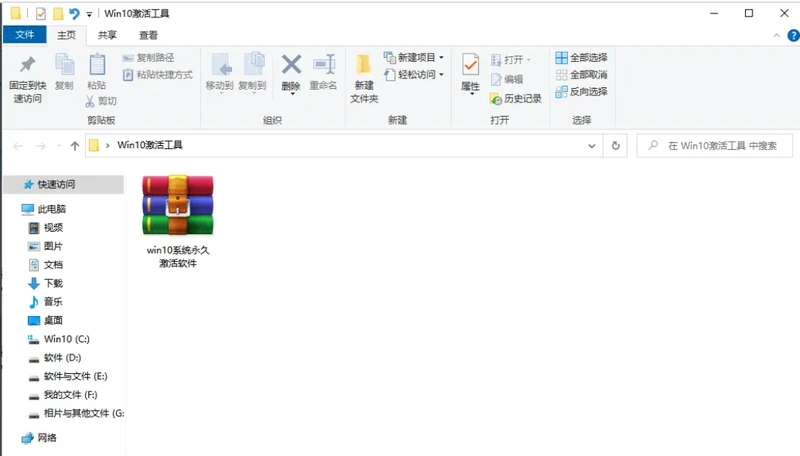Image resolution: width=800 pixels, height=456 pixels.
Task: Click Select all
Action: [582, 58]
